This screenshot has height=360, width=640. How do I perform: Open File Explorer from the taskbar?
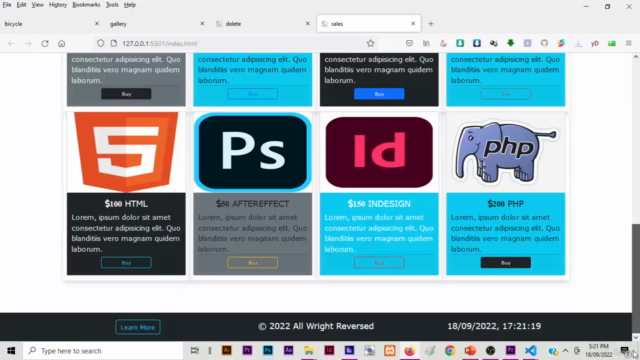pyautogui.click(x=309, y=351)
